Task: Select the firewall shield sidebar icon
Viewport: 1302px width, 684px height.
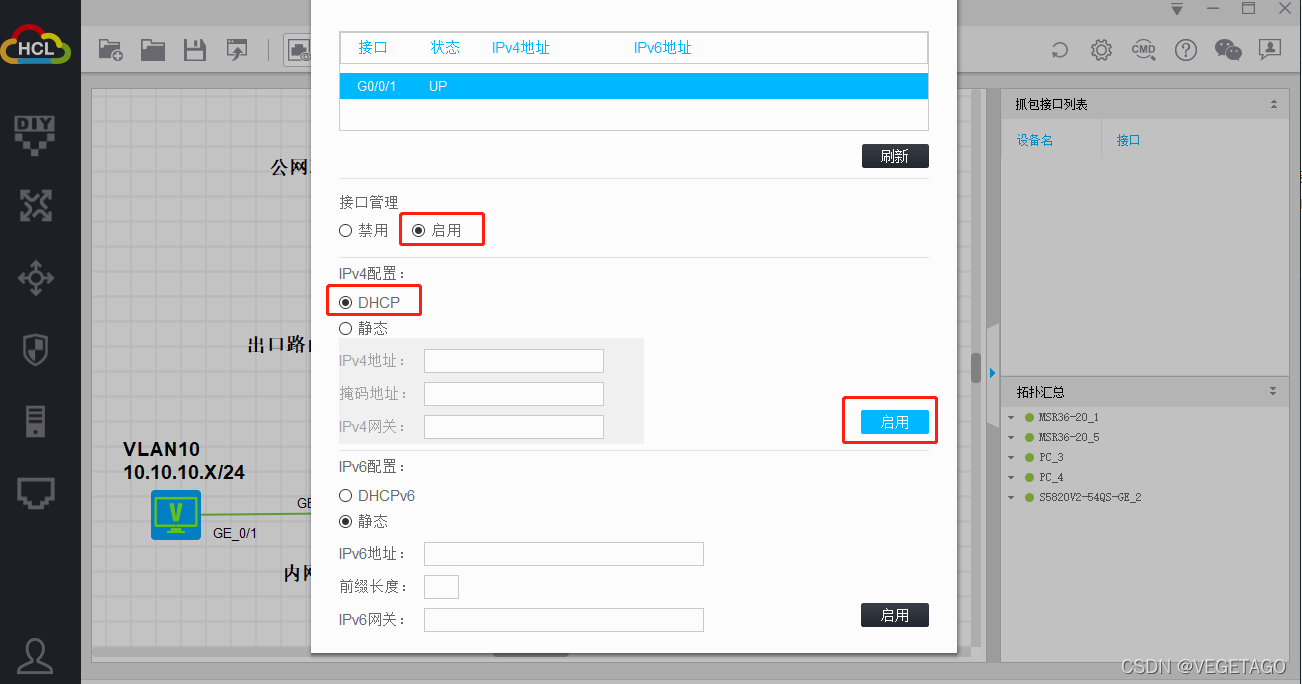Action: click(36, 350)
